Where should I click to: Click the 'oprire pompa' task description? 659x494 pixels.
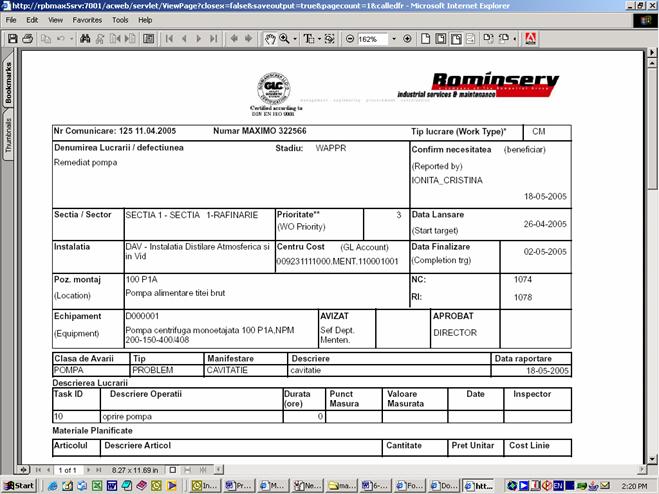point(127,417)
